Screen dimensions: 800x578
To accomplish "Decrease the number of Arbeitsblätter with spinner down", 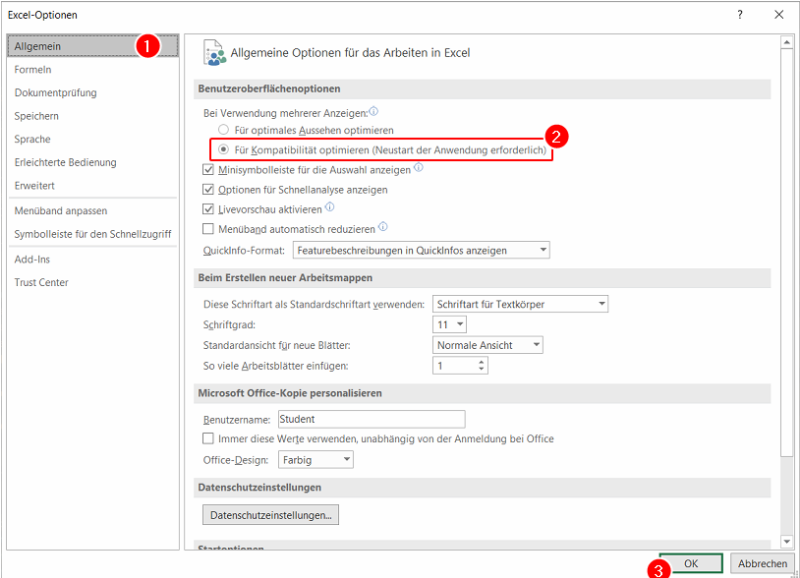I will pyautogui.click(x=481, y=369).
